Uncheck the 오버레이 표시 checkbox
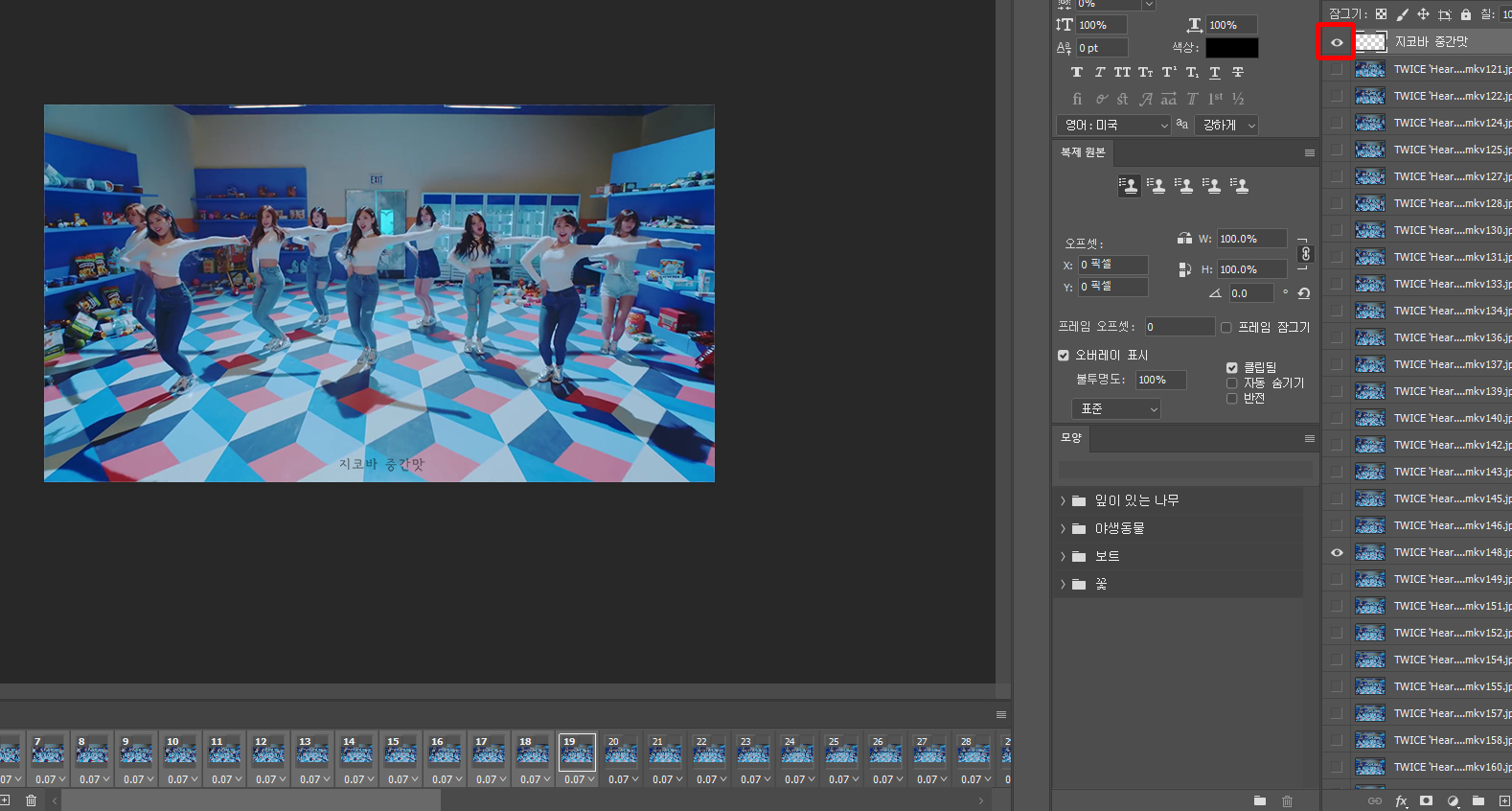This screenshot has height=811, width=1512. [1063, 355]
